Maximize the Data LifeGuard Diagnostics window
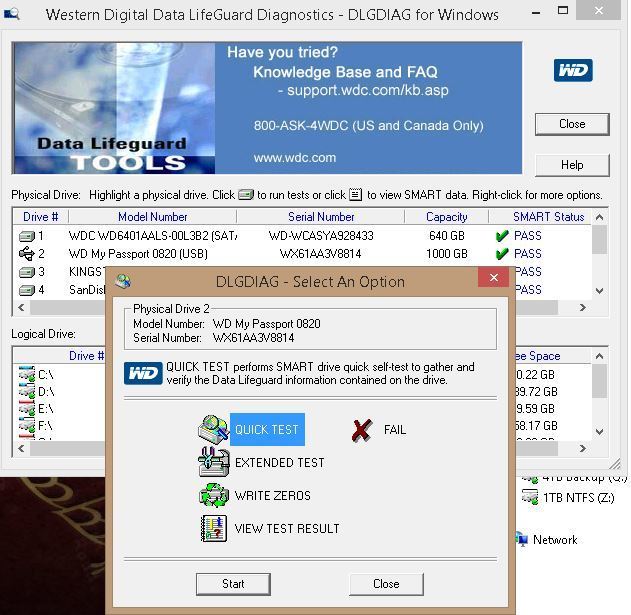631x615 pixels. (563, 11)
